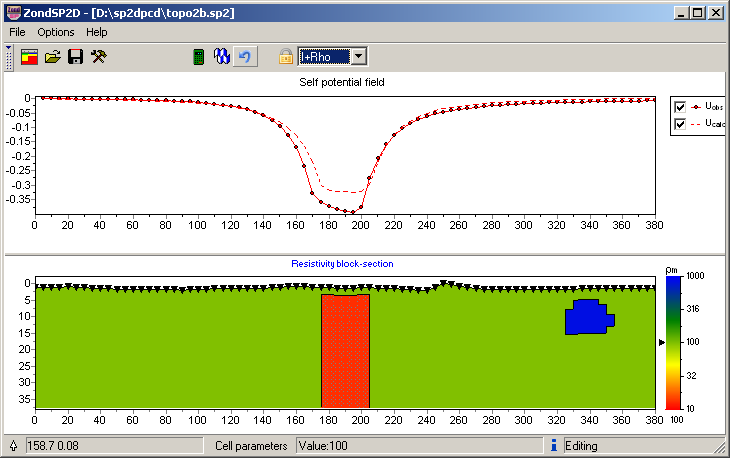The width and height of the screenshot is (730, 458).
Task: Click the black pointer marker beside color scale
Action: tap(661, 342)
